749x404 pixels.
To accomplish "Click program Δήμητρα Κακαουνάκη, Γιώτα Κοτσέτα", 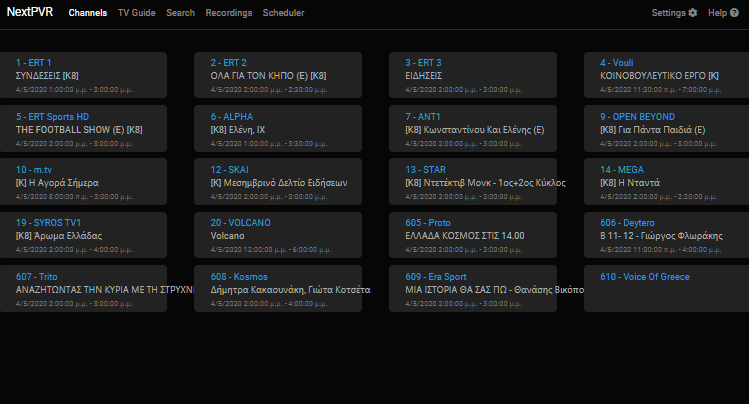I will (x=290, y=289).
